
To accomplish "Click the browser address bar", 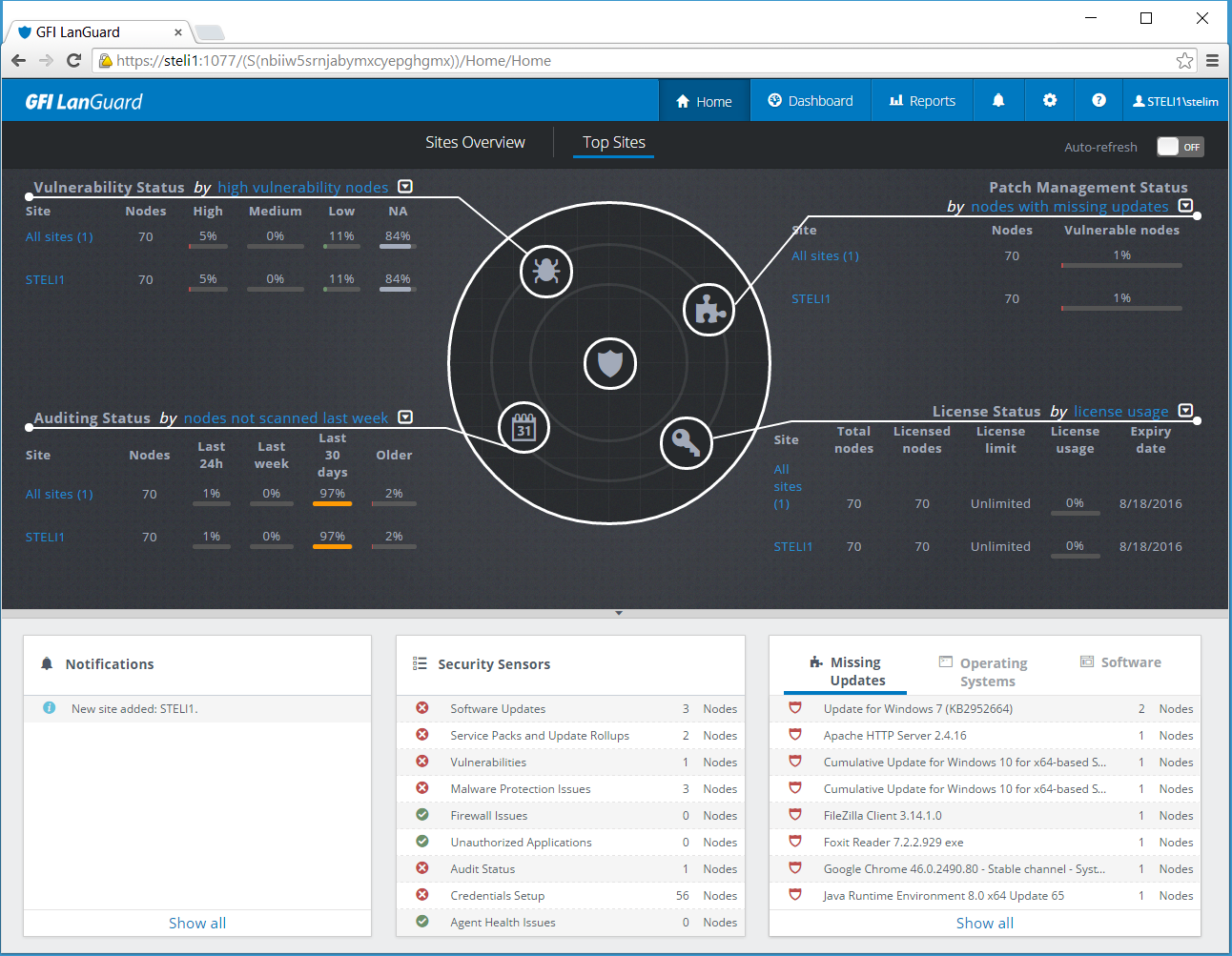I will (x=381, y=60).
